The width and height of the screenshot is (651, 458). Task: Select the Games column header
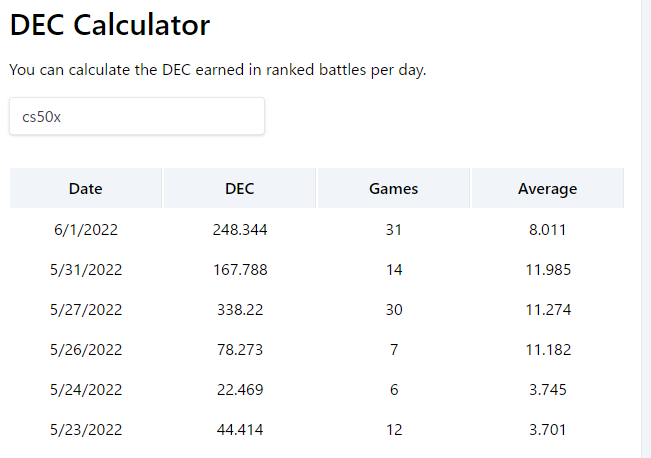pyautogui.click(x=394, y=189)
